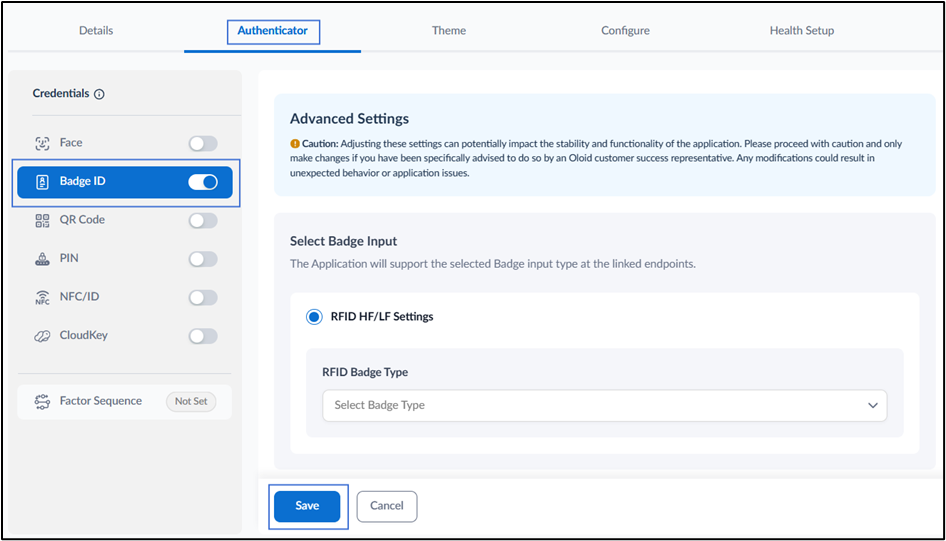The height and width of the screenshot is (541, 946).
Task: Click the QR Code icon
Action: (42, 220)
